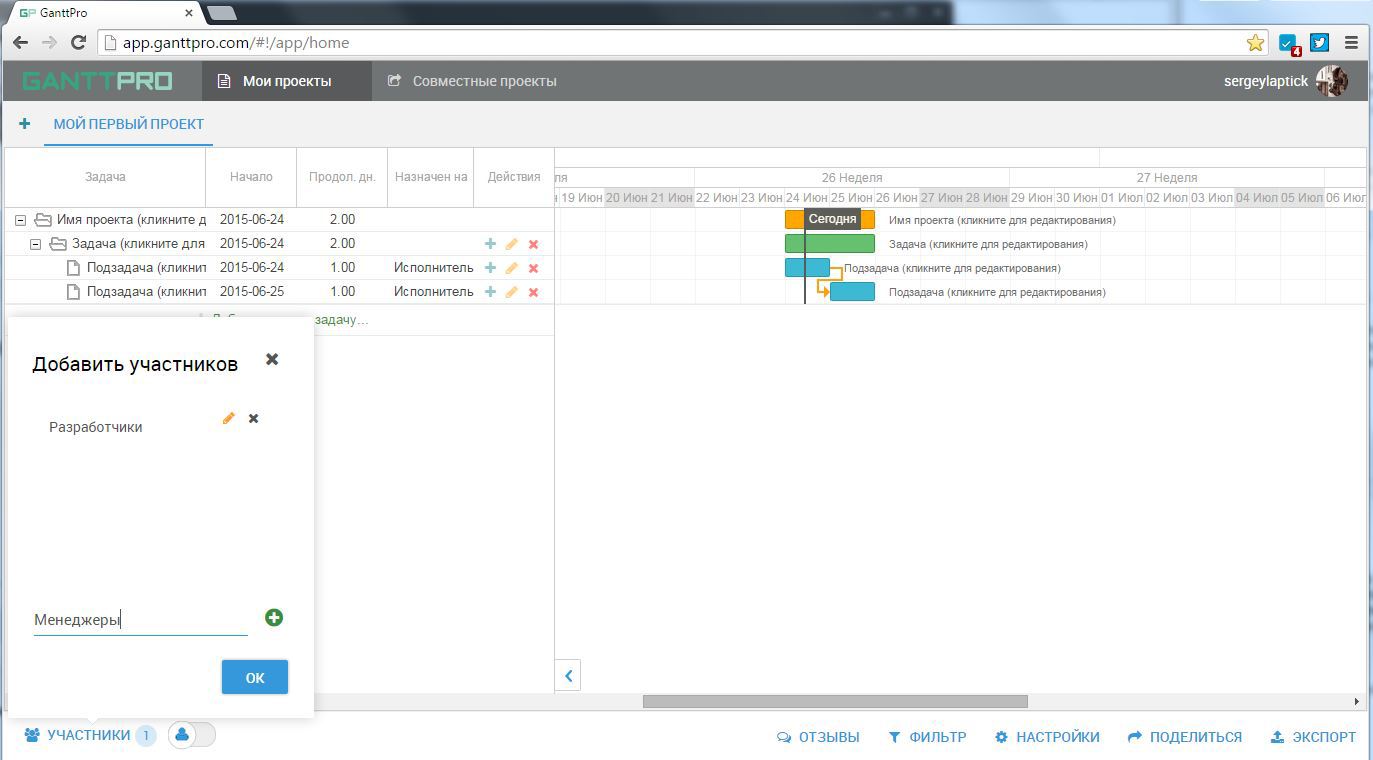Click ЭКСПОРТ to export chart
The height and width of the screenshot is (760, 1373).
1313,737
